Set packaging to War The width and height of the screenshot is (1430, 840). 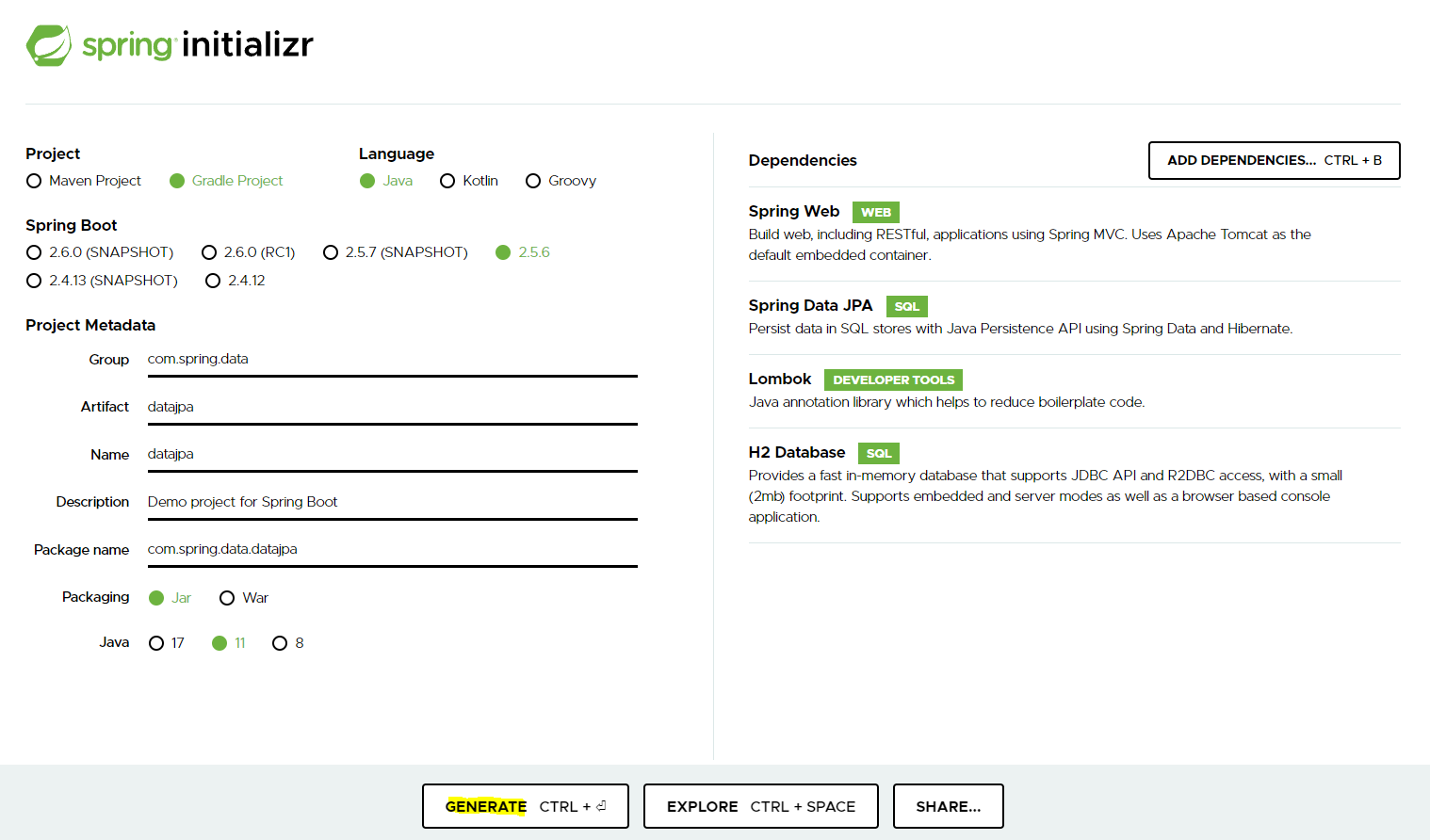pos(244,598)
